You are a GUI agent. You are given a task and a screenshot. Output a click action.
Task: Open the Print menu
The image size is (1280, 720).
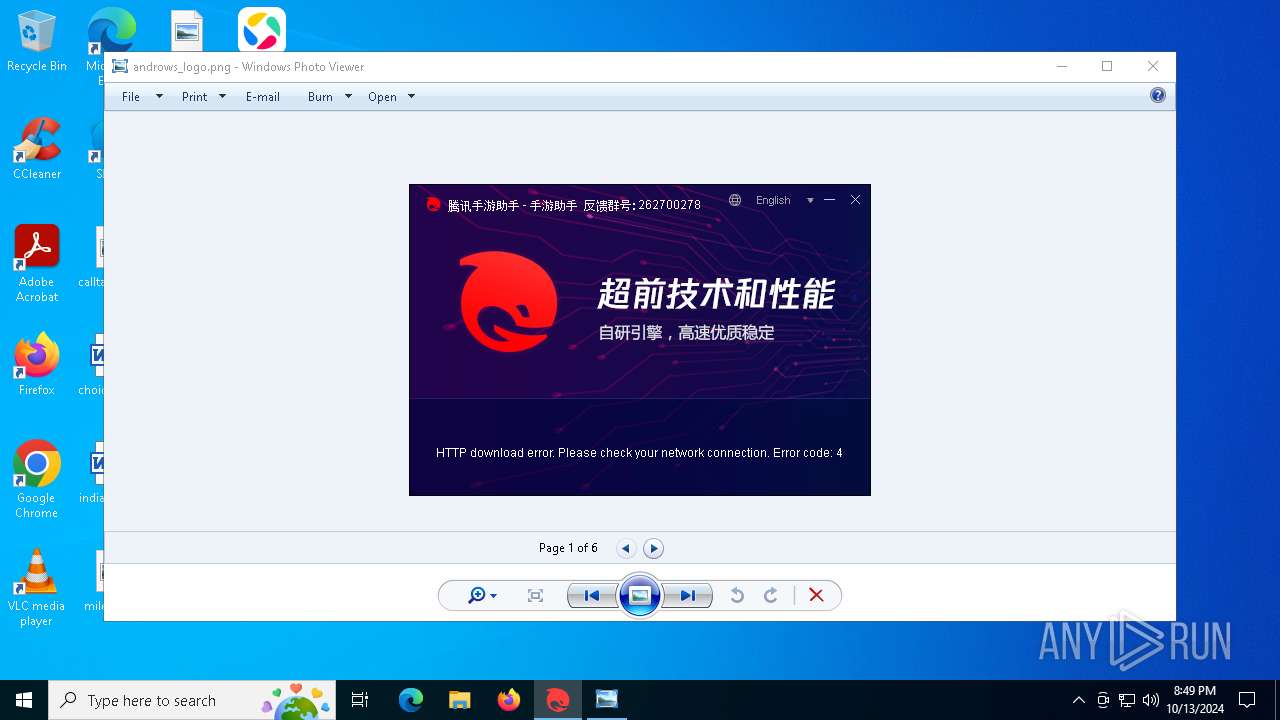coord(194,97)
